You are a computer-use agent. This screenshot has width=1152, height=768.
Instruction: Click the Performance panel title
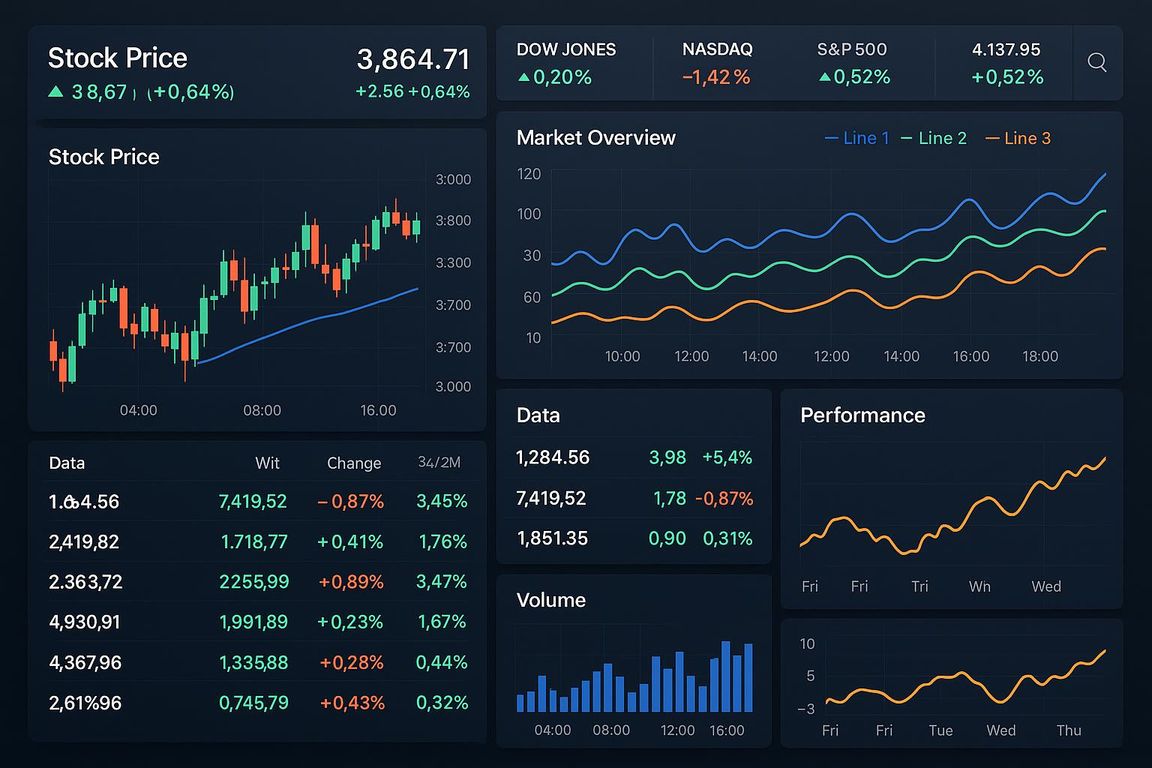pos(862,415)
